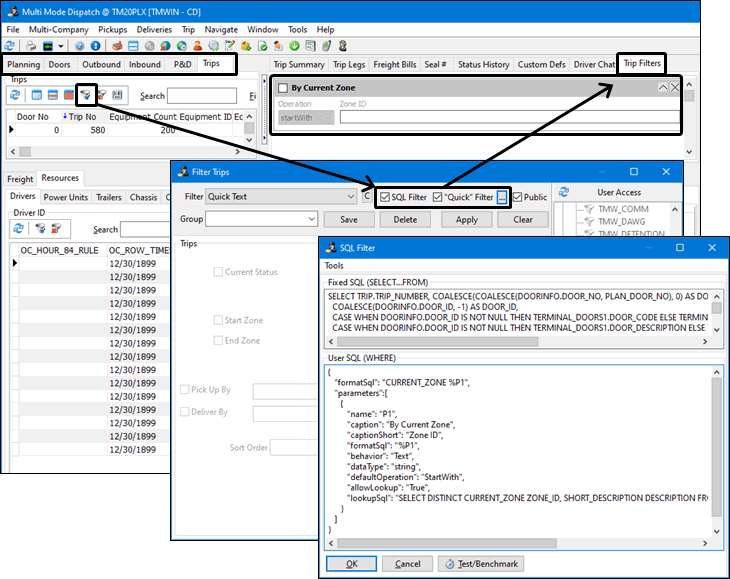Refresh the User Access list
The image size is (730, 579).
(x=564, y=192)
